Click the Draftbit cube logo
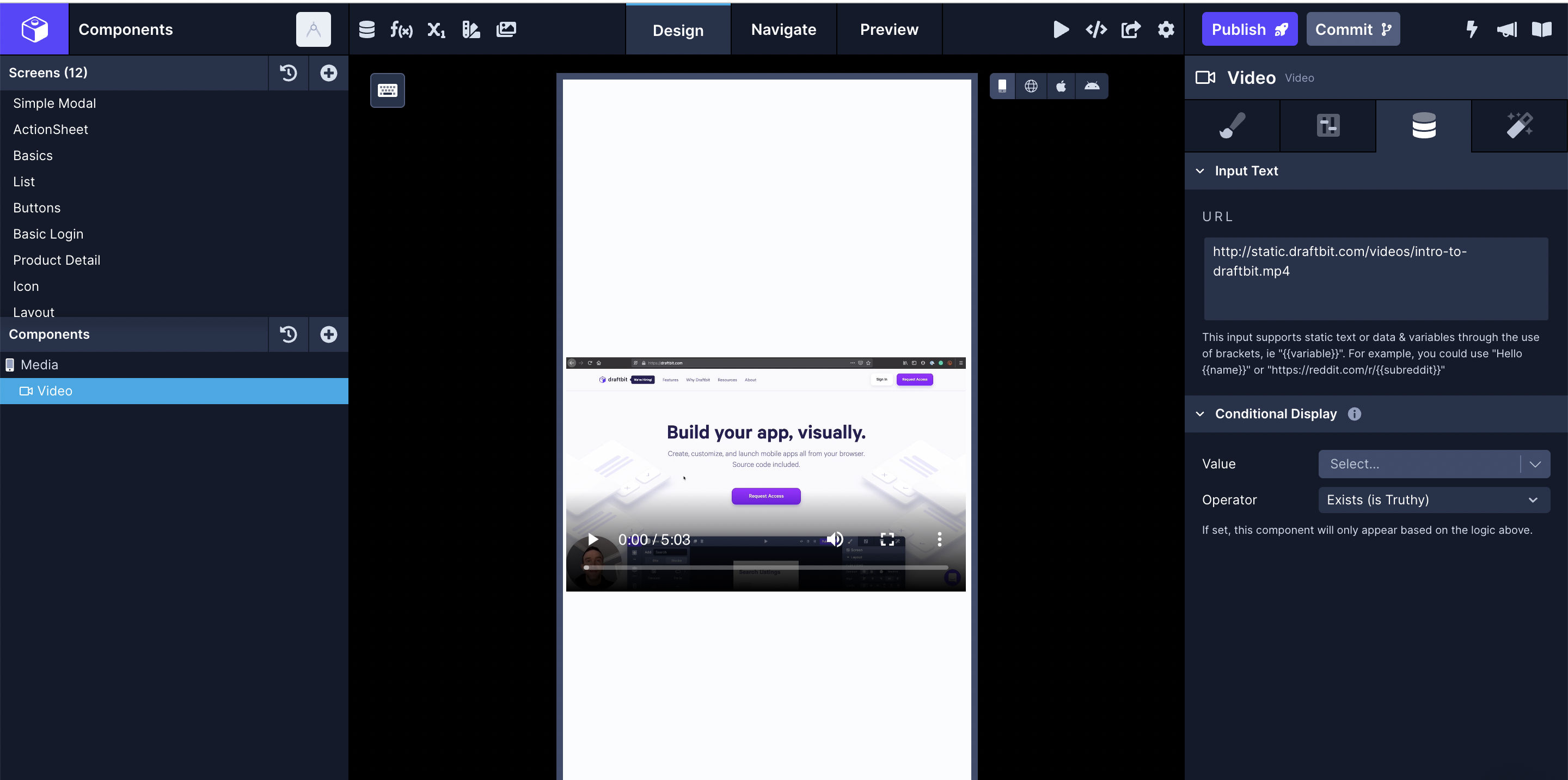Screen dimensions: 1568x780 coord(34,29)
